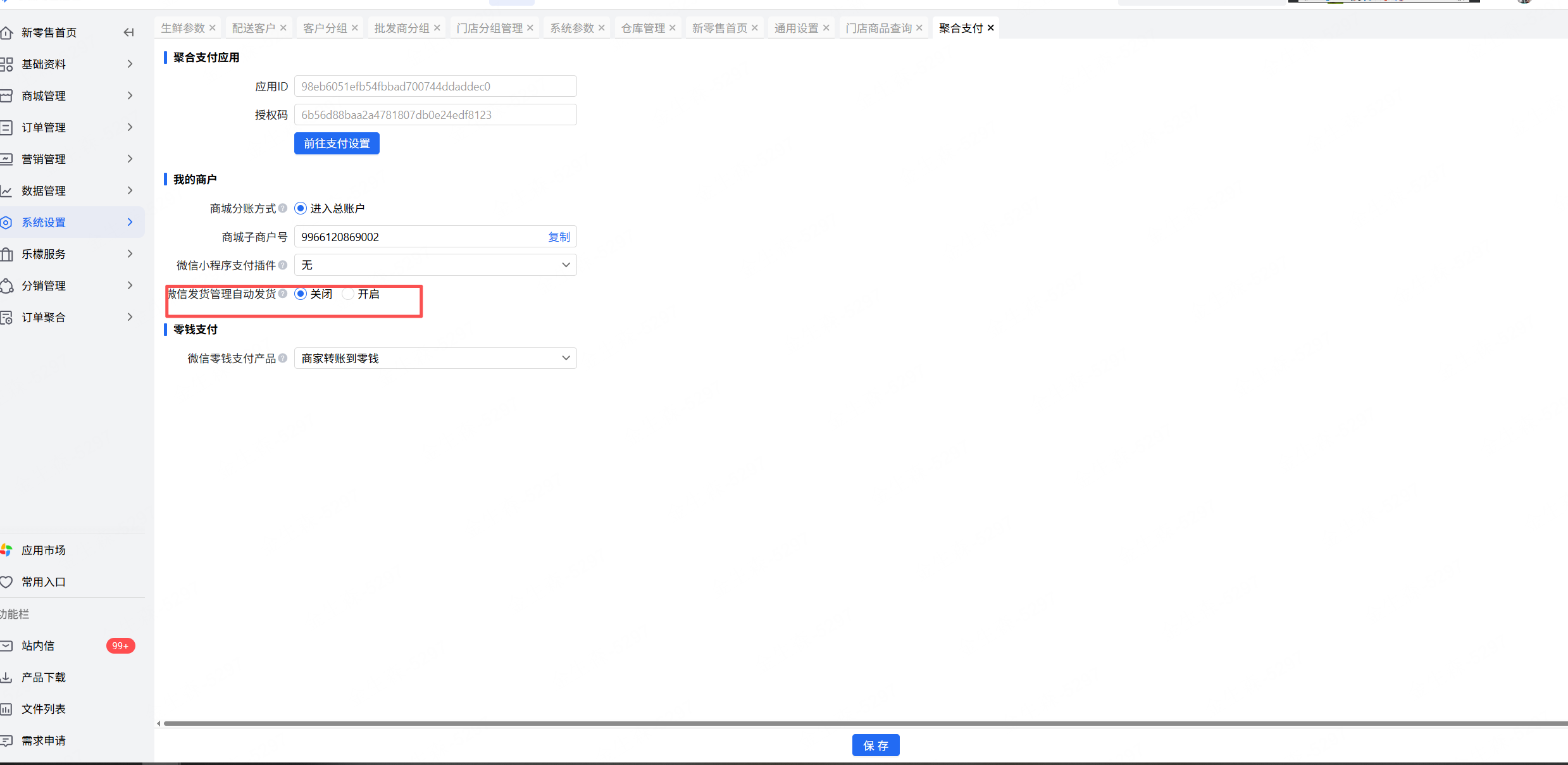Open the 微信小程序支付插件 dropdown
Viewport: 1568px width, 765px height.
point(435,265)
